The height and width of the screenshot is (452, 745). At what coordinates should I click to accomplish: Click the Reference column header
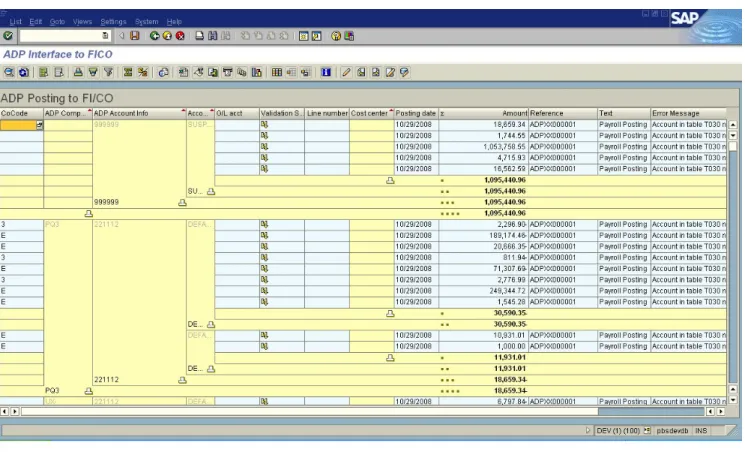tap(563, 113)
